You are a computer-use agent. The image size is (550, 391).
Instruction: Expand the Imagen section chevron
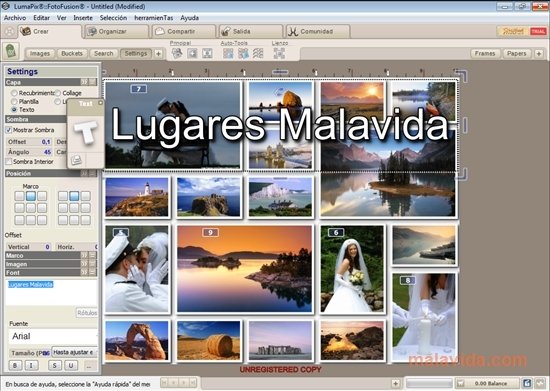pos(84,264)
